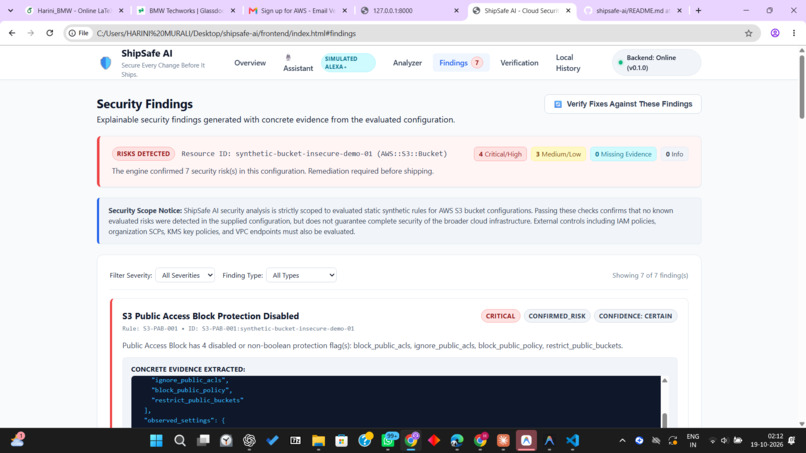Viewport: 806px width, 453px height.
Task: Reload the page
Action: (x=49, y=33)
